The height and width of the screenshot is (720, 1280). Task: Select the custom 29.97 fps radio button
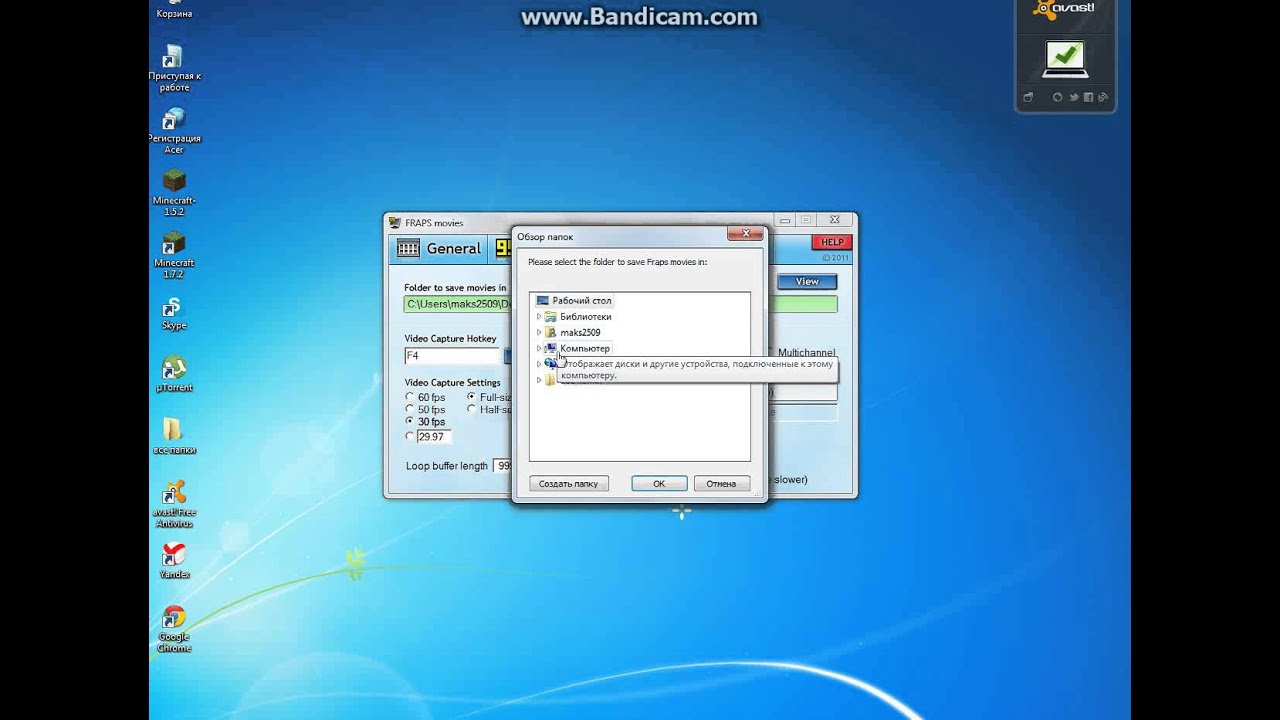click(x=410, y=436)
